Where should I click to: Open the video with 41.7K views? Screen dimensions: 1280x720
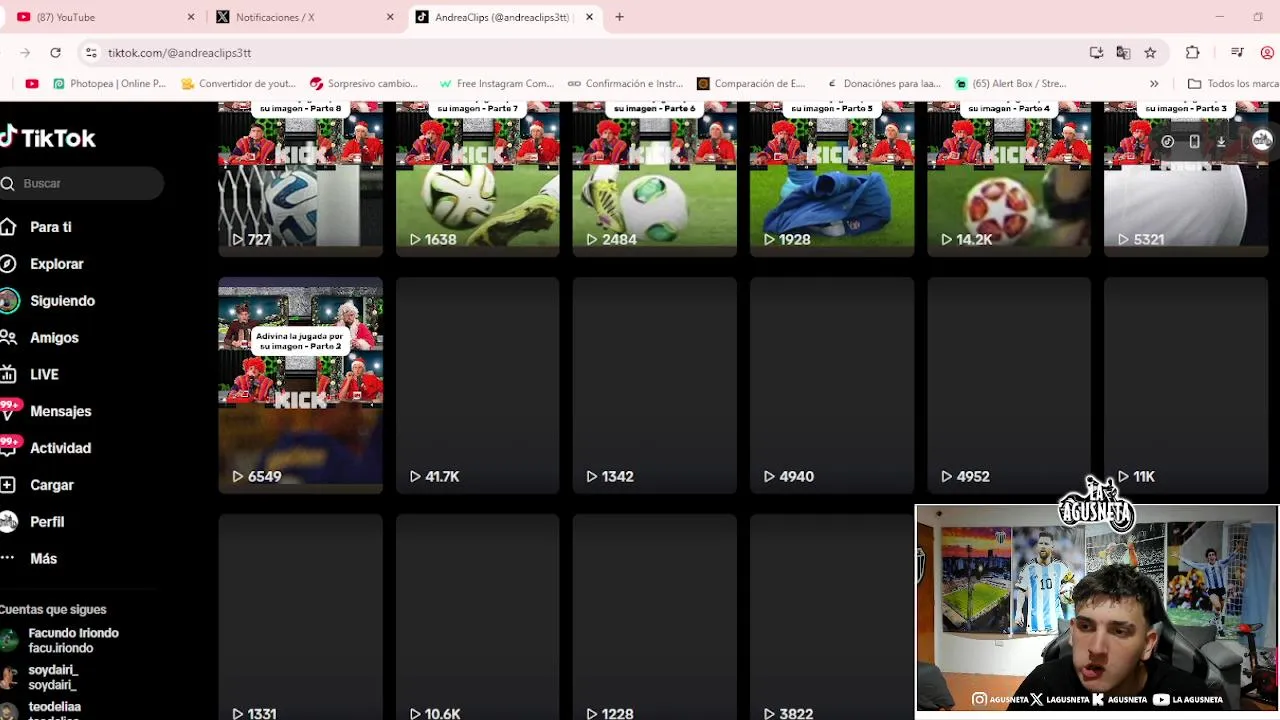[477, 385]
